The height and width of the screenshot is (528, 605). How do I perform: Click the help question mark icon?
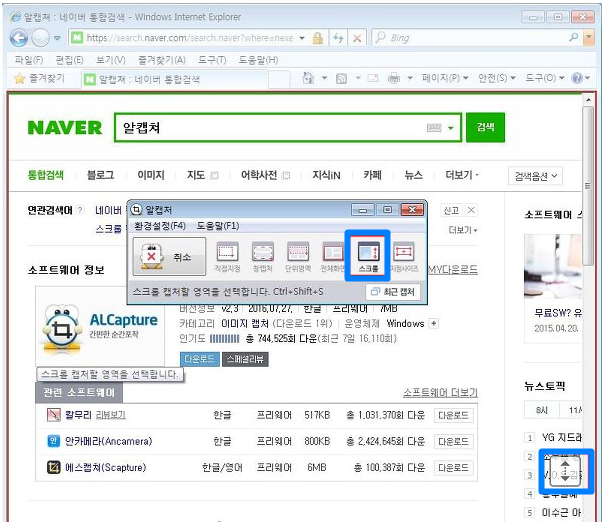(x=577, y=78)
